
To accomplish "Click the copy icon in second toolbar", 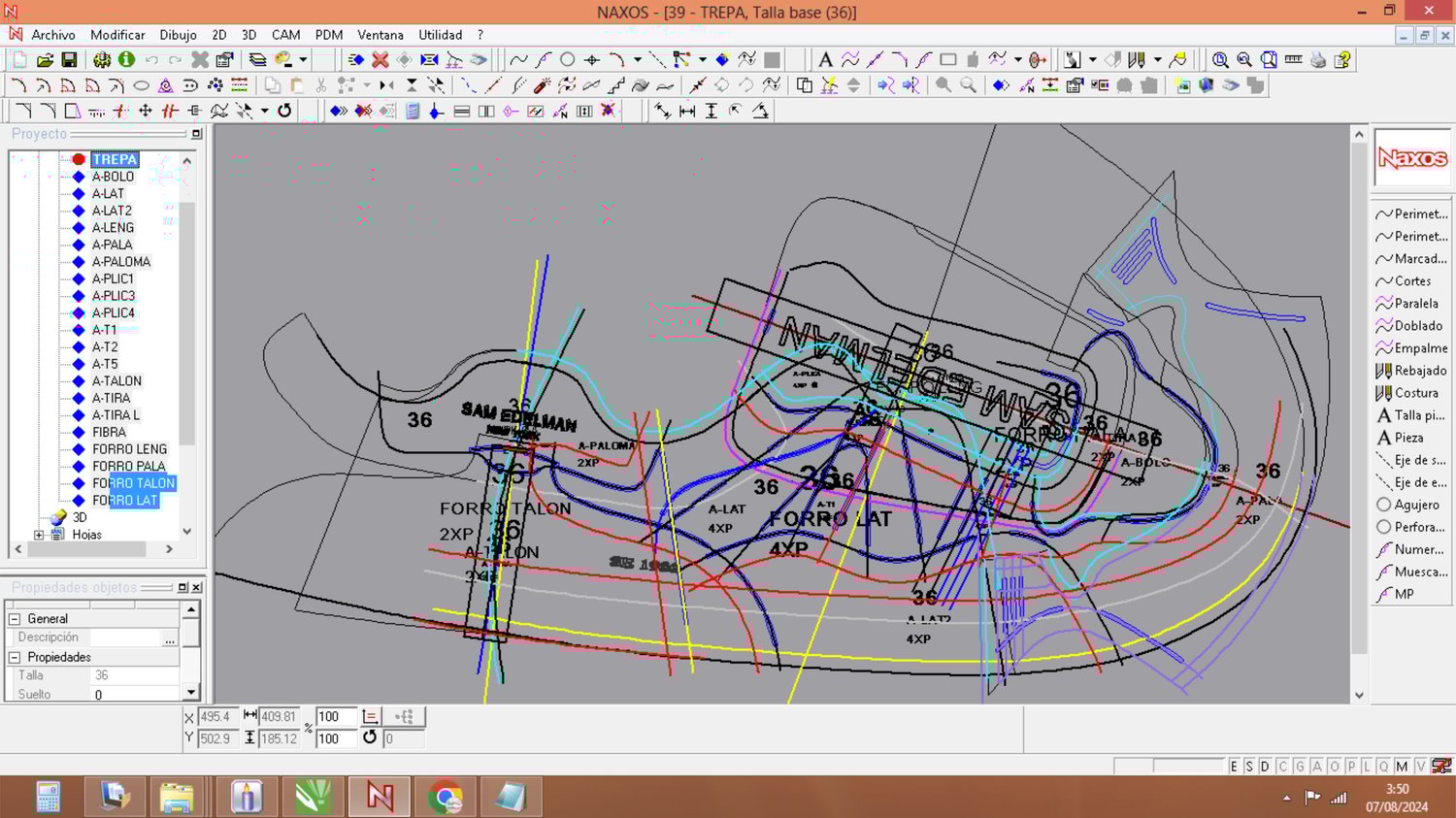I will [x=273, y=85].
